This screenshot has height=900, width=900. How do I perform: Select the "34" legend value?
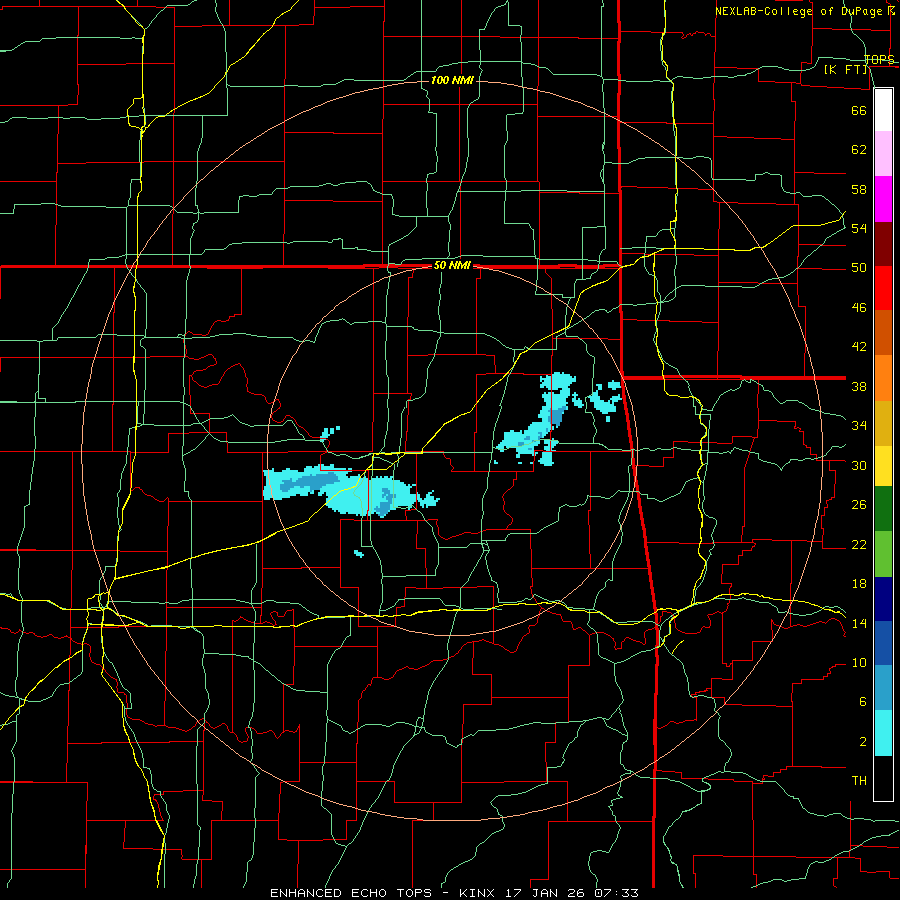[x=859, y=426]
